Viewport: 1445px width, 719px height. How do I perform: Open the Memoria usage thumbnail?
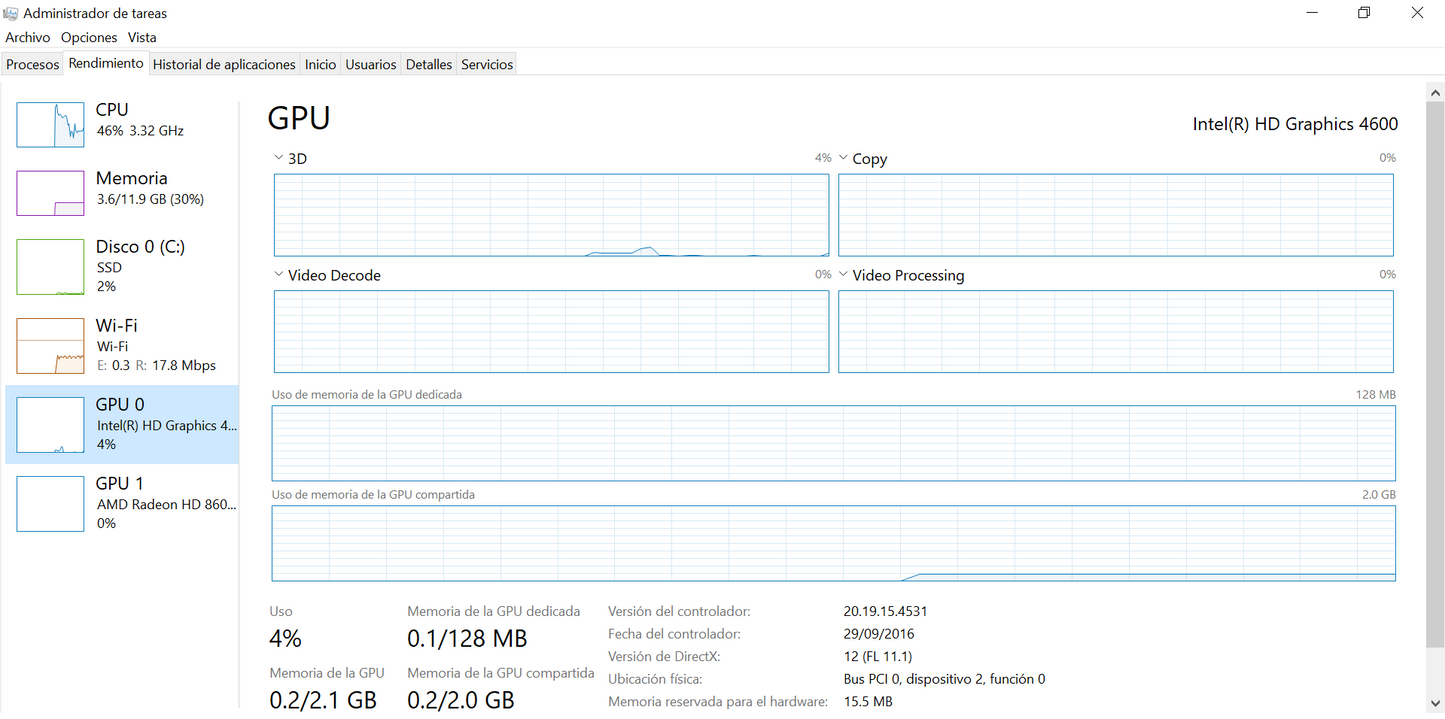pos(50,193)
